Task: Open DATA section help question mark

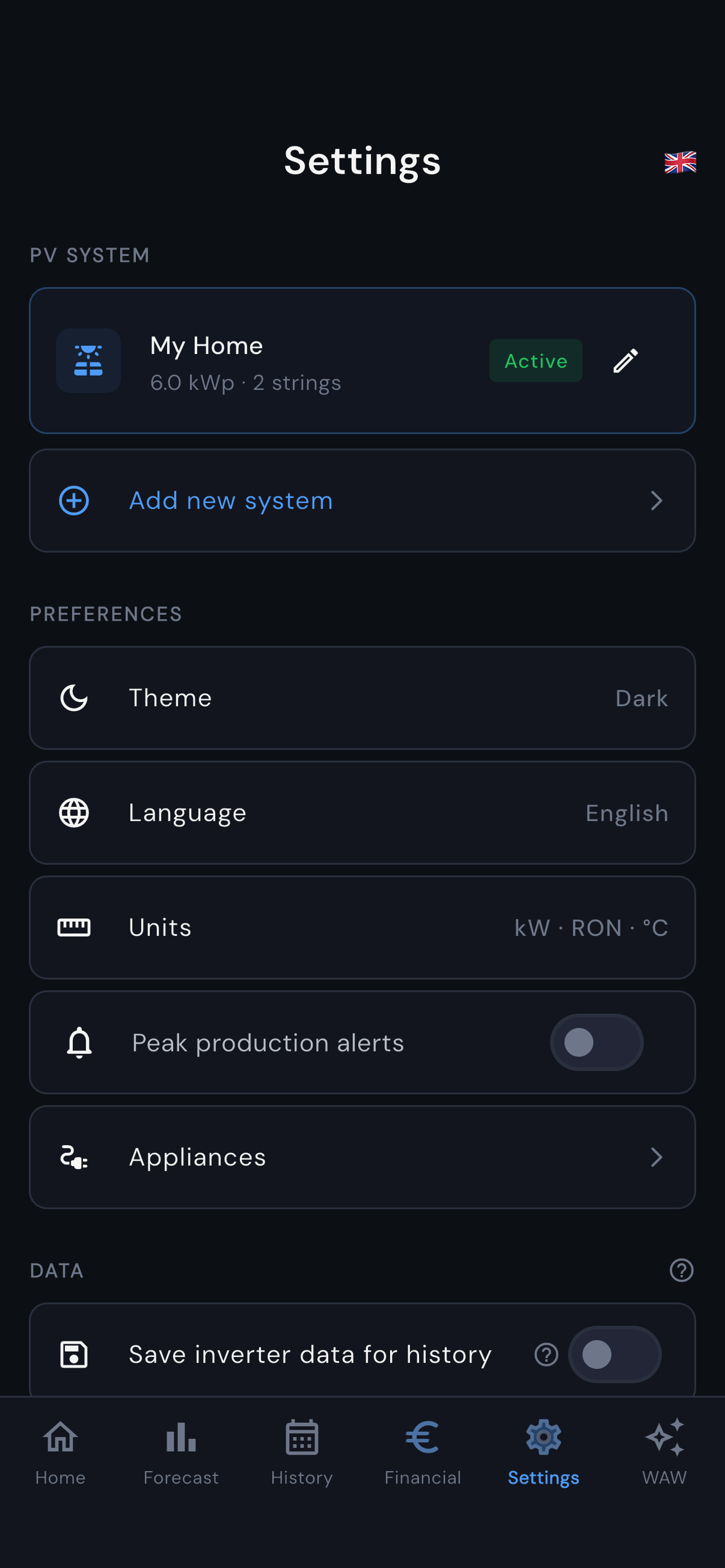Action: coord(681,1271)
